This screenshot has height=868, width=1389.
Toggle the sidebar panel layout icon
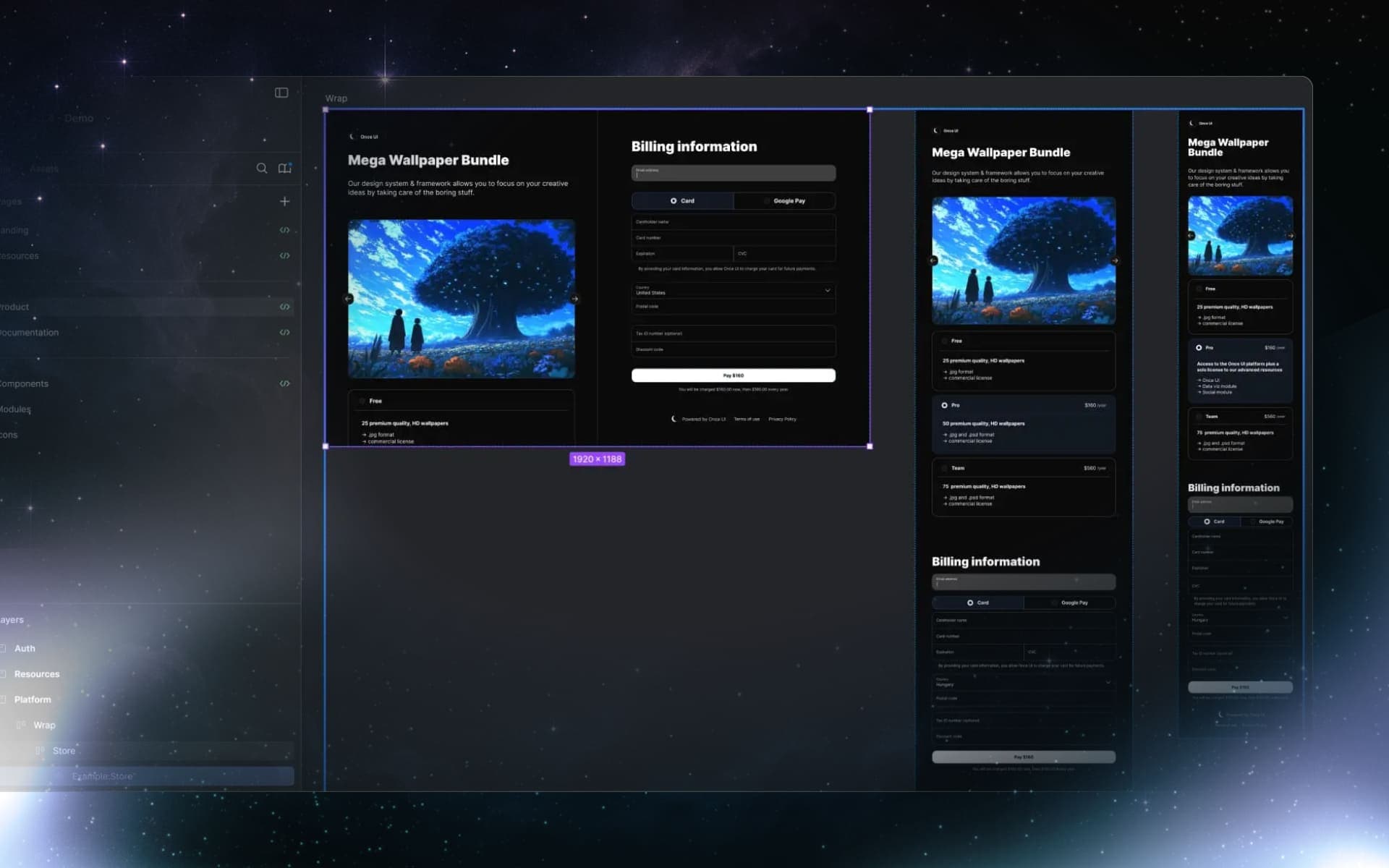tap(281, 93)
